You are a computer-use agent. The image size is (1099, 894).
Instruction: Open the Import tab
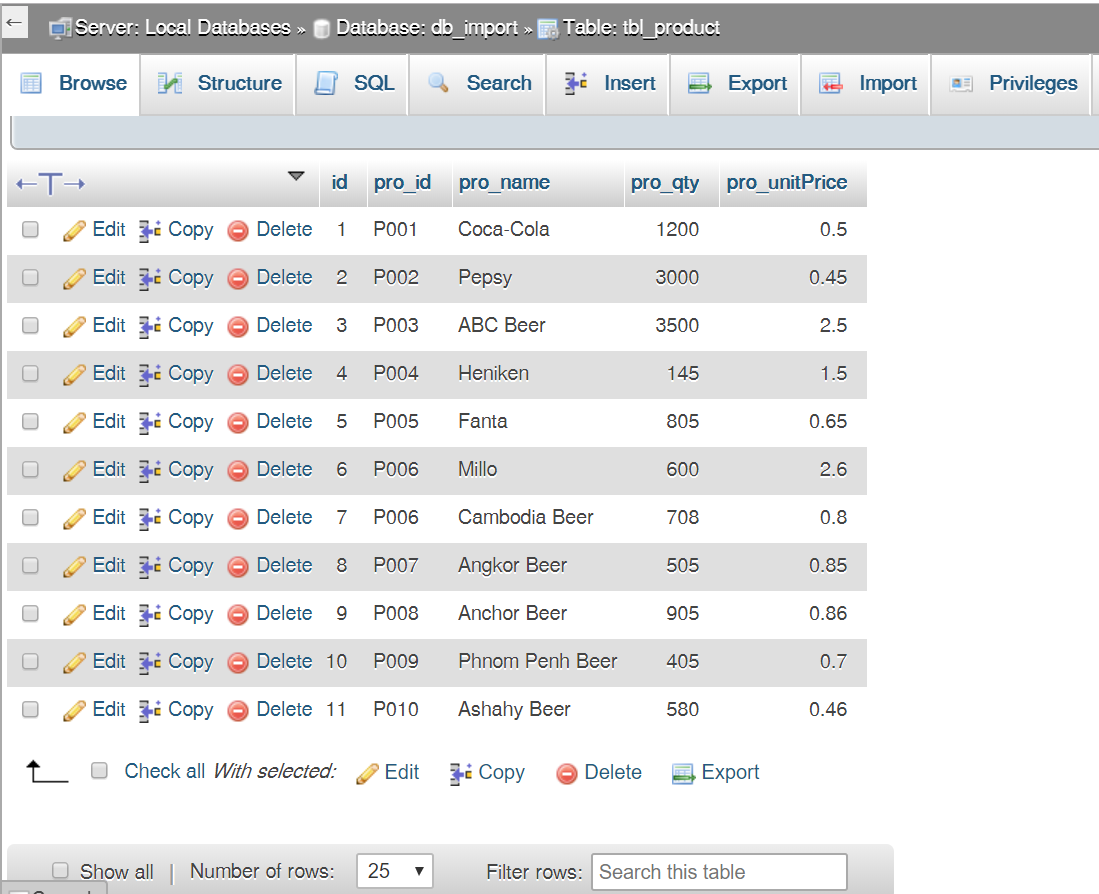[866, 83]
